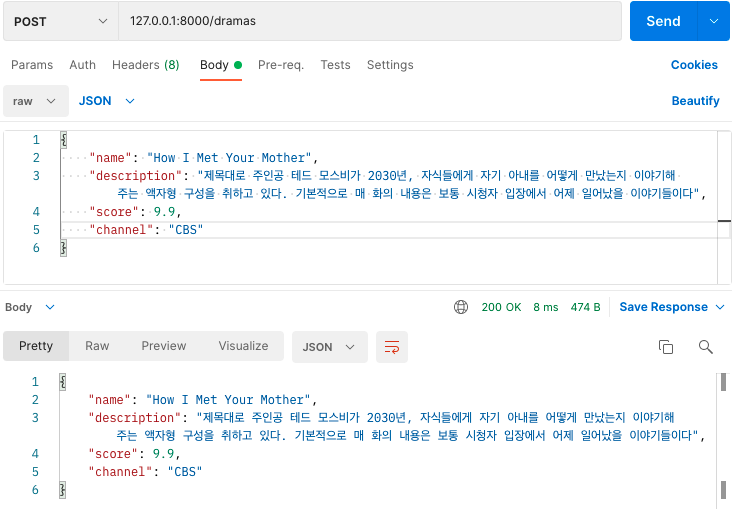The image size is (732, 509).
Task: Select the request Body tab
Action: [x=221, y=65]
